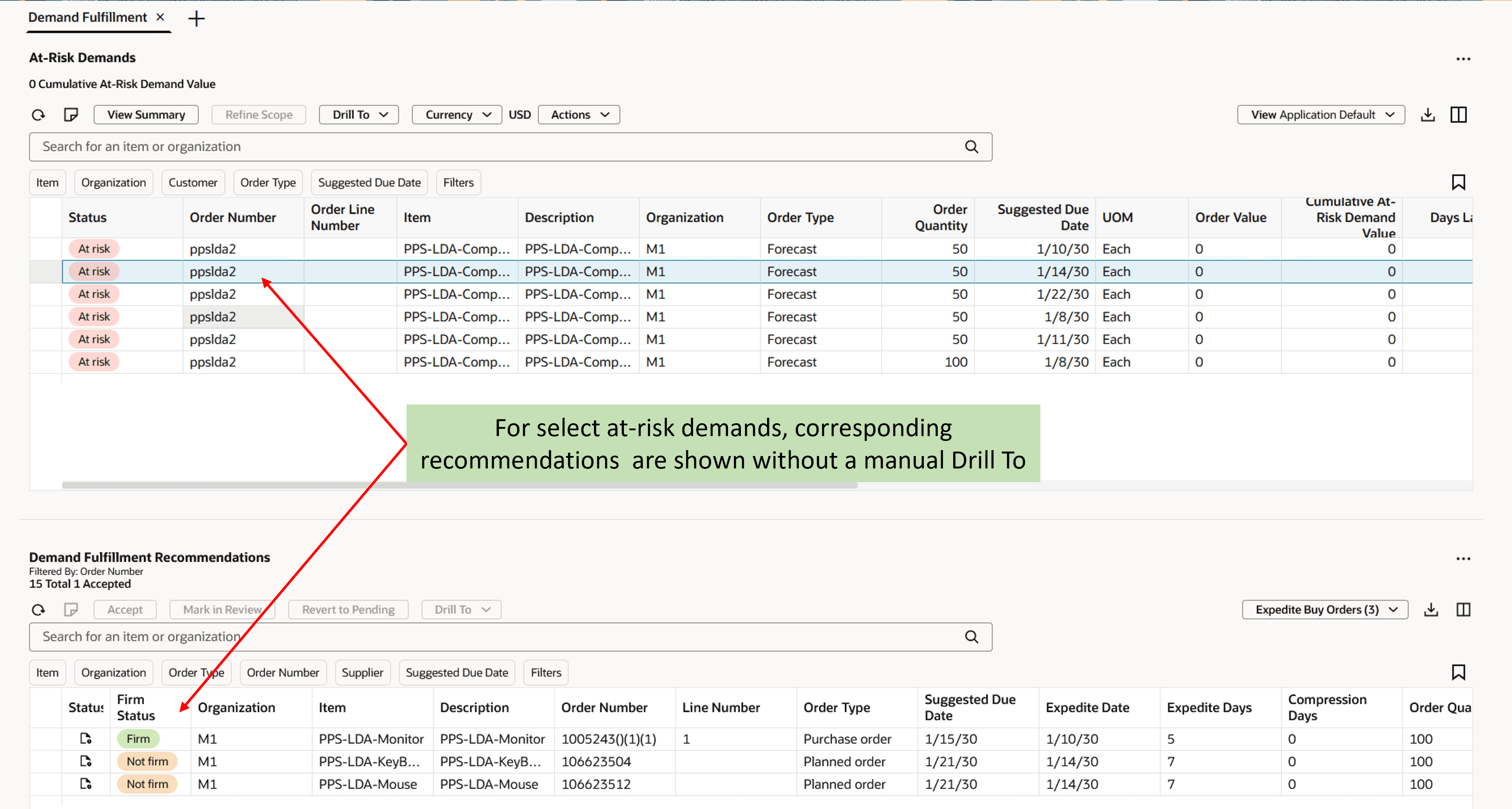Export recommendations via the download icon
The height and width of the screenshot is (809, 1512).
coord(1431,610)
